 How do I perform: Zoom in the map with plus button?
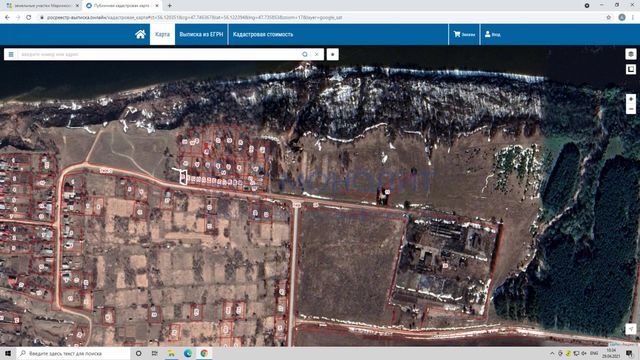pyautogui.click(x=631, y=99)
